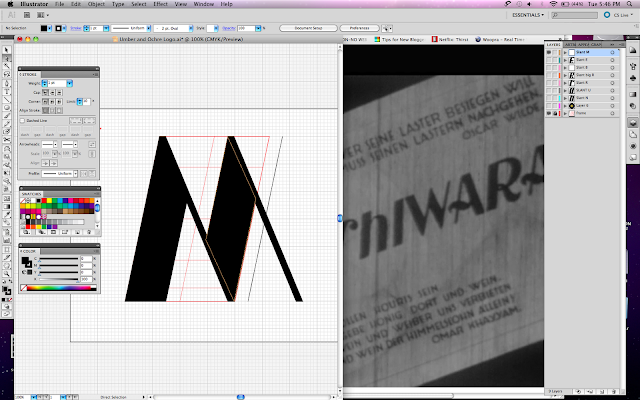This screenshot has width=640, height=400.
Task: Click the CS Live button
Action: pyautogui.click(x=617, y=15)
